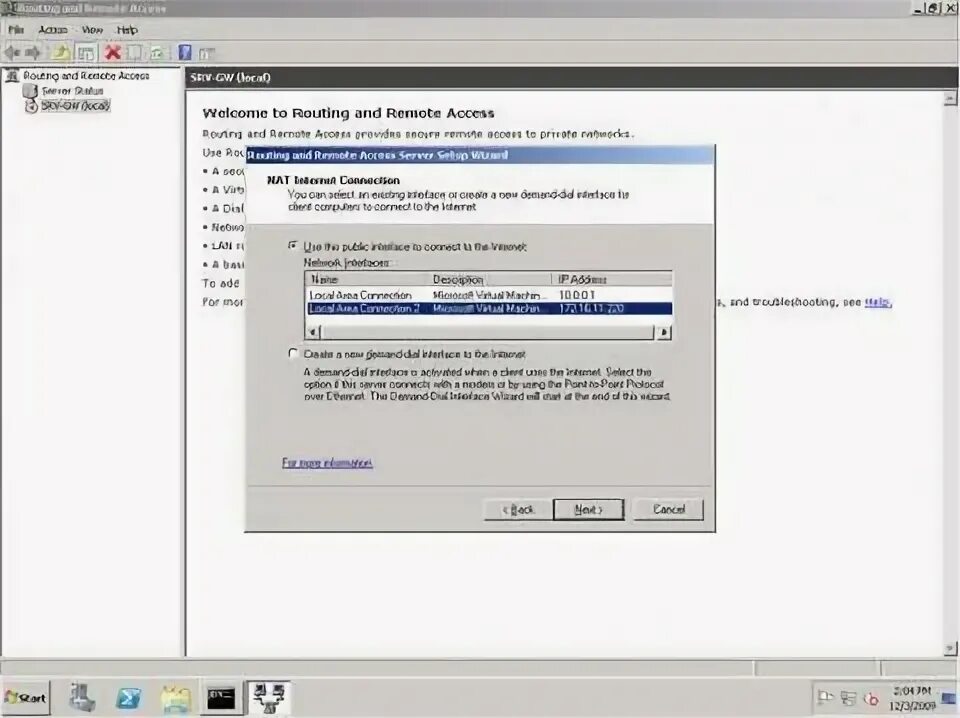Select the Local Area Connection 2 row

coord(489,309)
